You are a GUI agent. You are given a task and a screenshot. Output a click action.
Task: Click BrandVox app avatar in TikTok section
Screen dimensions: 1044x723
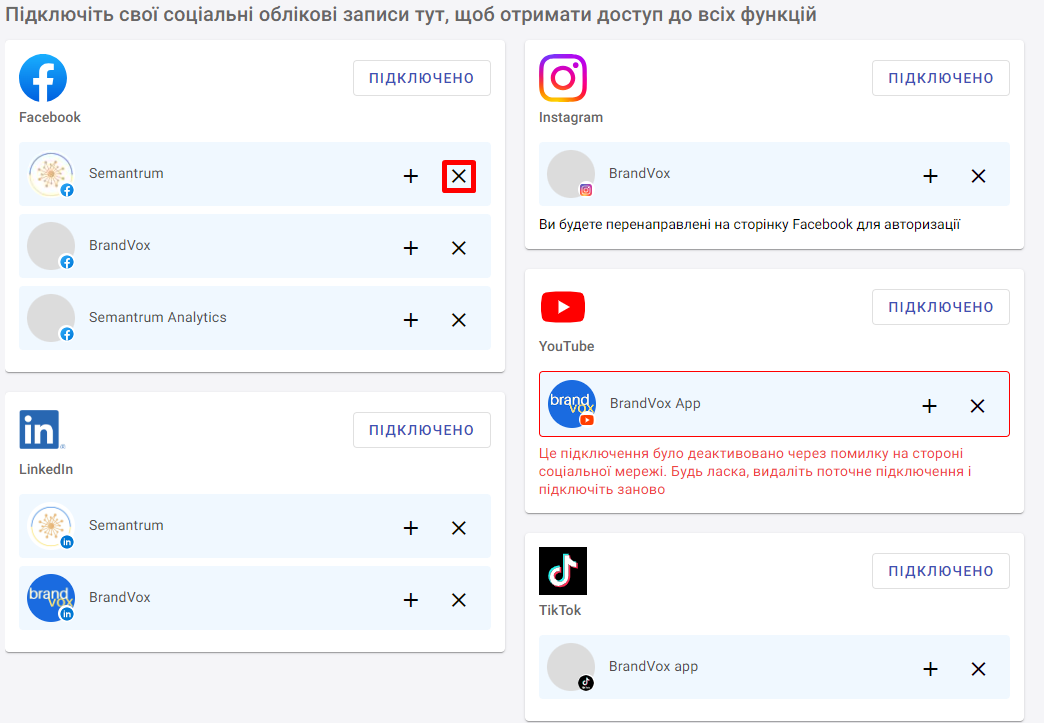pos(571,667)
